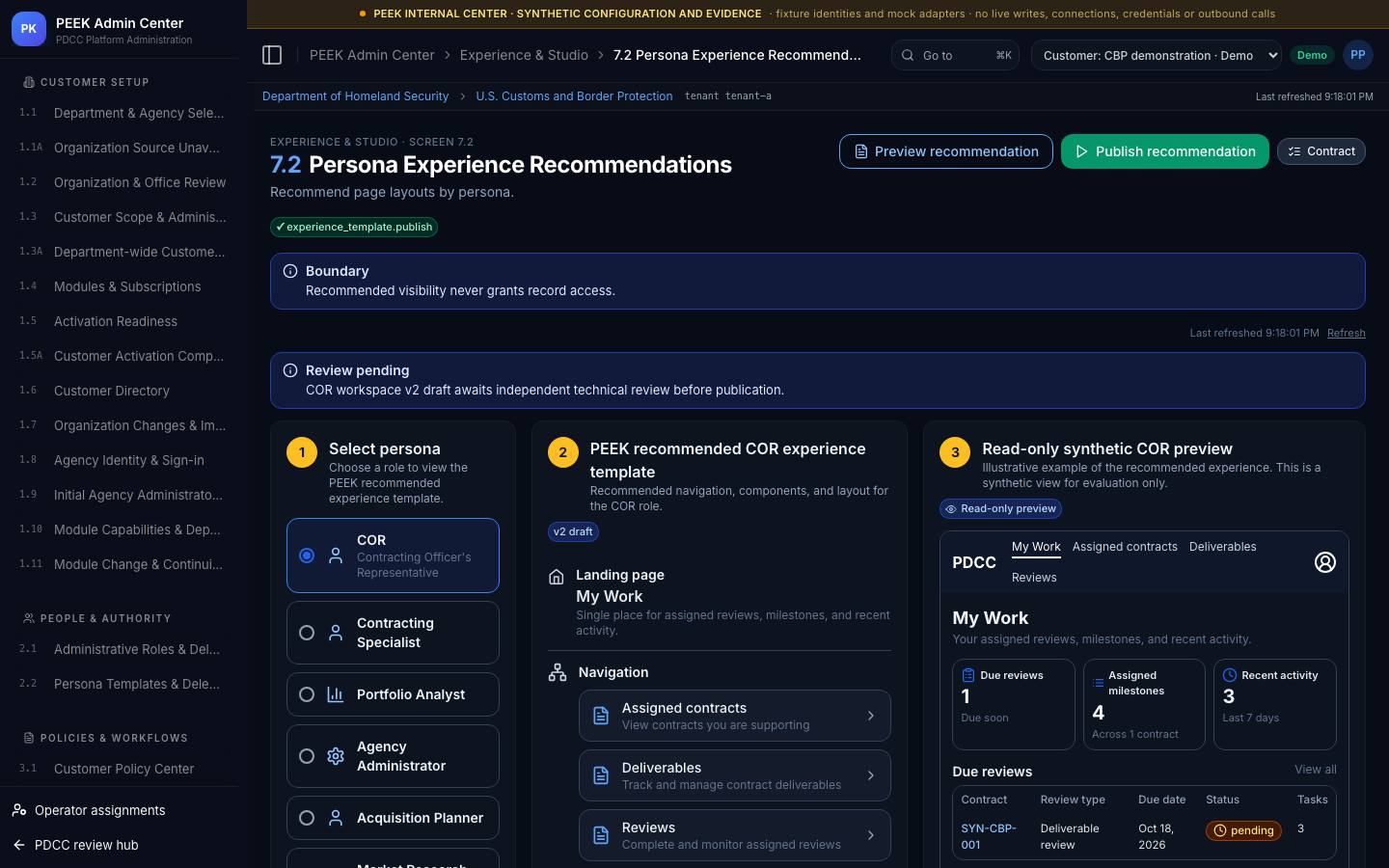Click the Assigned milestones list icon
The width and height of the screenshot is (1389, 868).
(1099, 683)
